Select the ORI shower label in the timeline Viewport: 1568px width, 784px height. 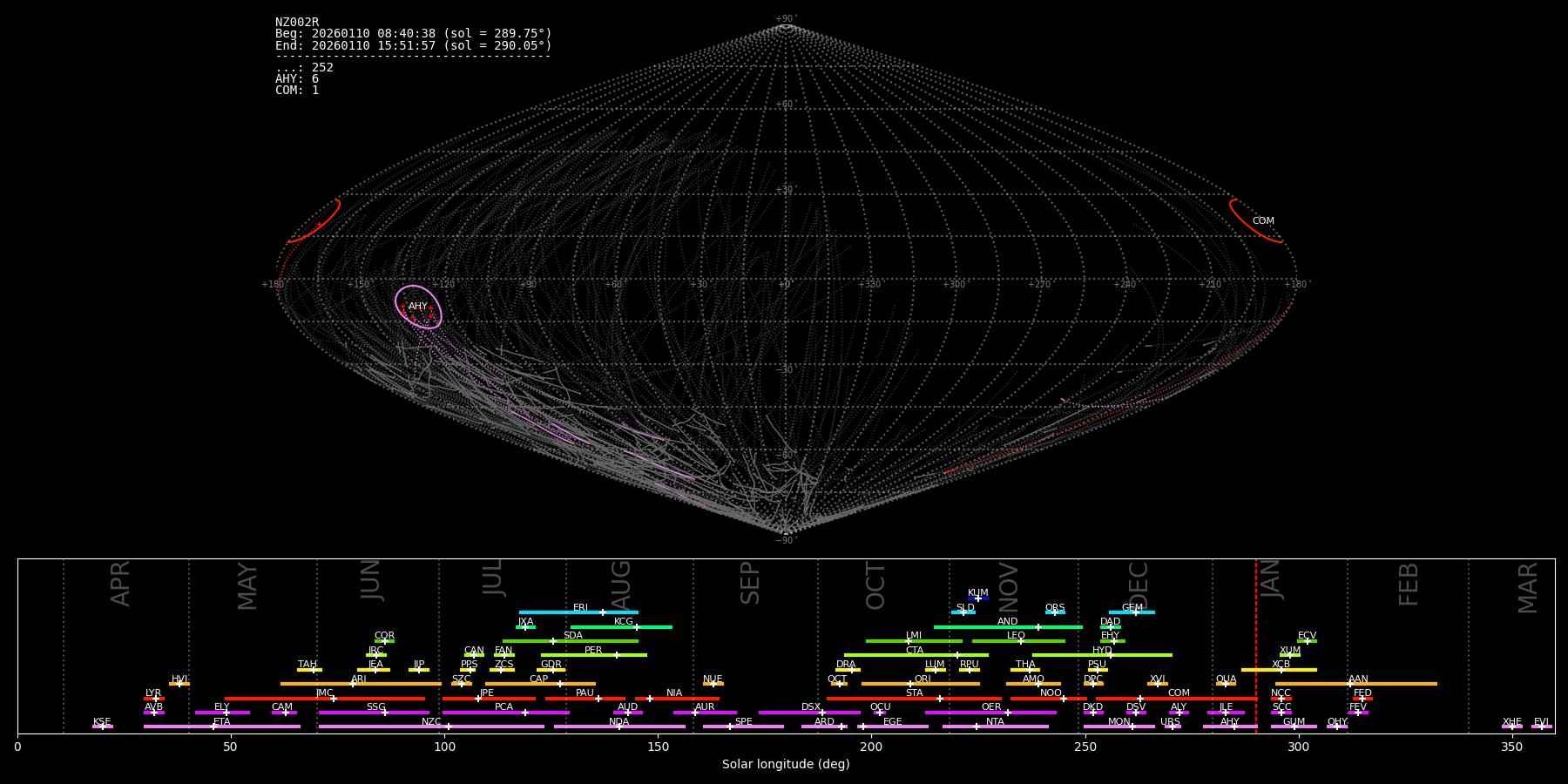pos(923,679)
